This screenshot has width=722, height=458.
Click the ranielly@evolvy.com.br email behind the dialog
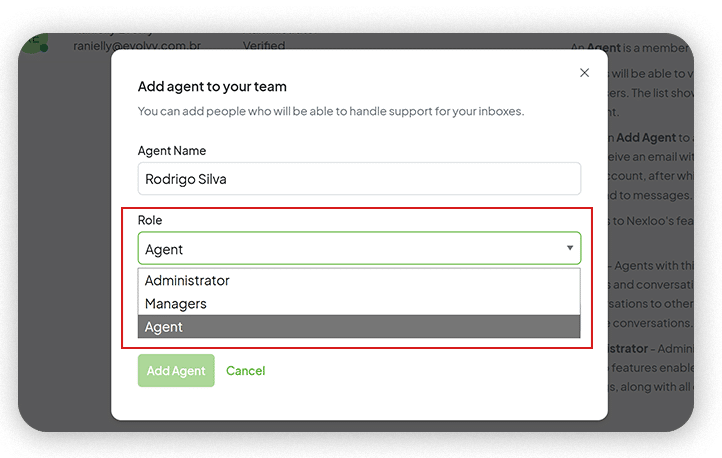pyautogui.click(x=138, y=46)
